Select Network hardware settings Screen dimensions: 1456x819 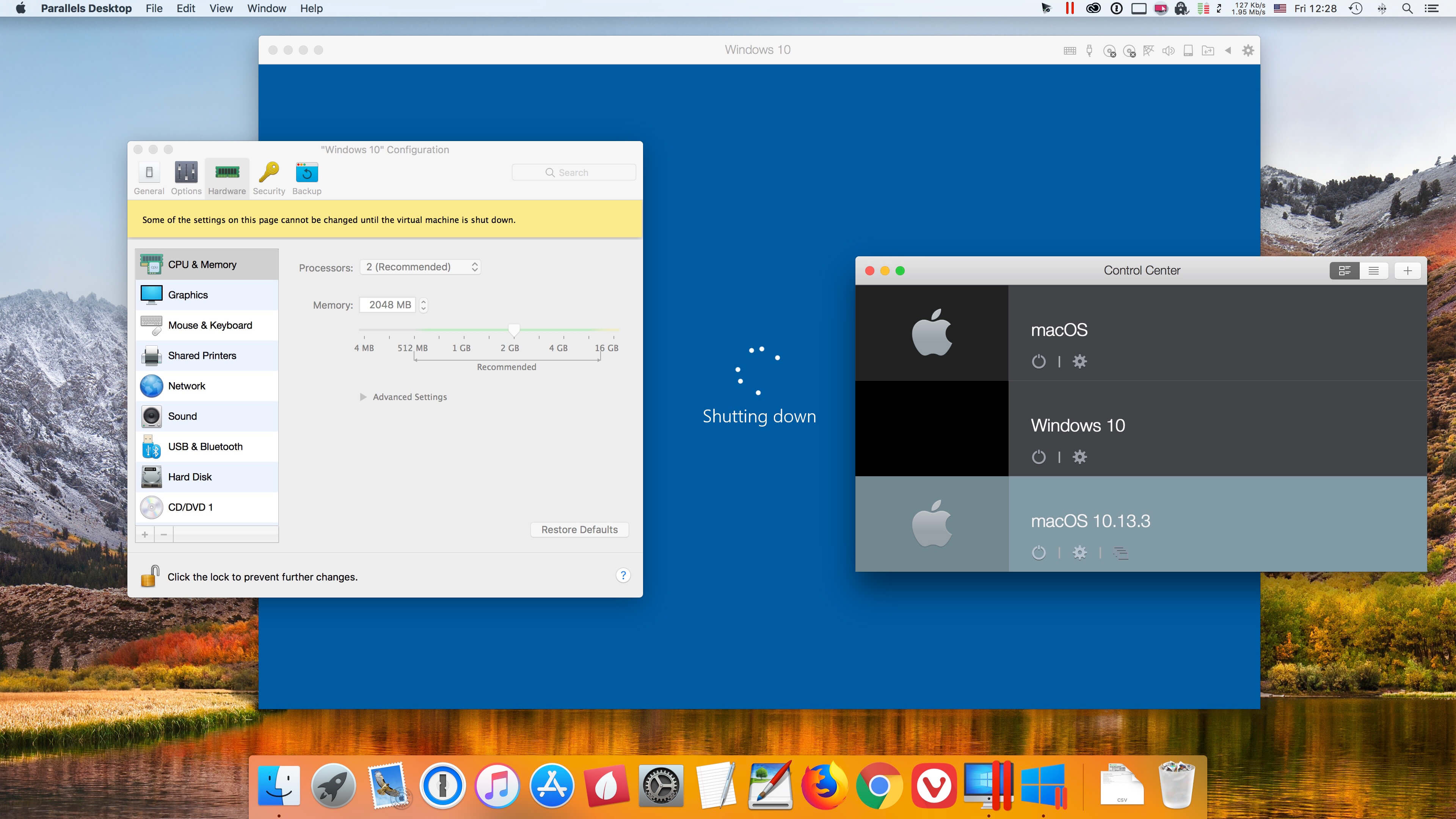click(186, 385)
